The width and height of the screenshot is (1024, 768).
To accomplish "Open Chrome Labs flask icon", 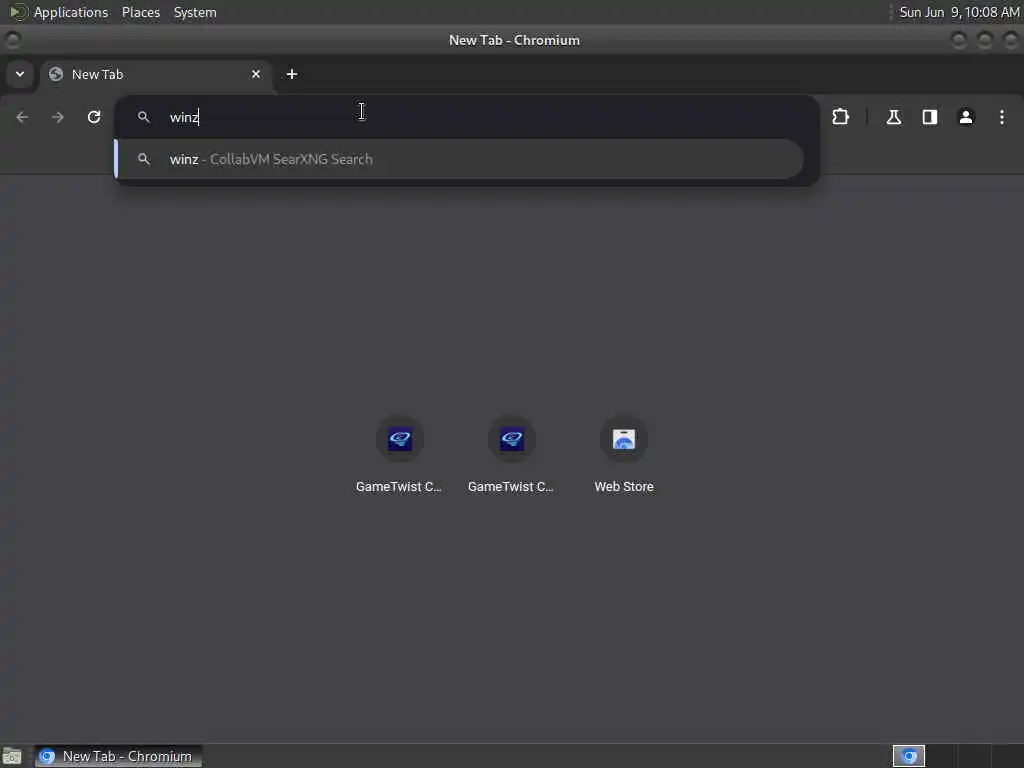I will 893,117.
